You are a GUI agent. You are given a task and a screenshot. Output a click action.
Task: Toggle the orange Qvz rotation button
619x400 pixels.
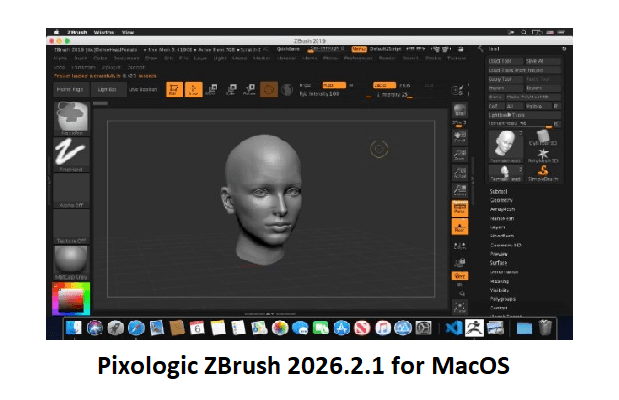pyautogui.click(x=460, y=276)
